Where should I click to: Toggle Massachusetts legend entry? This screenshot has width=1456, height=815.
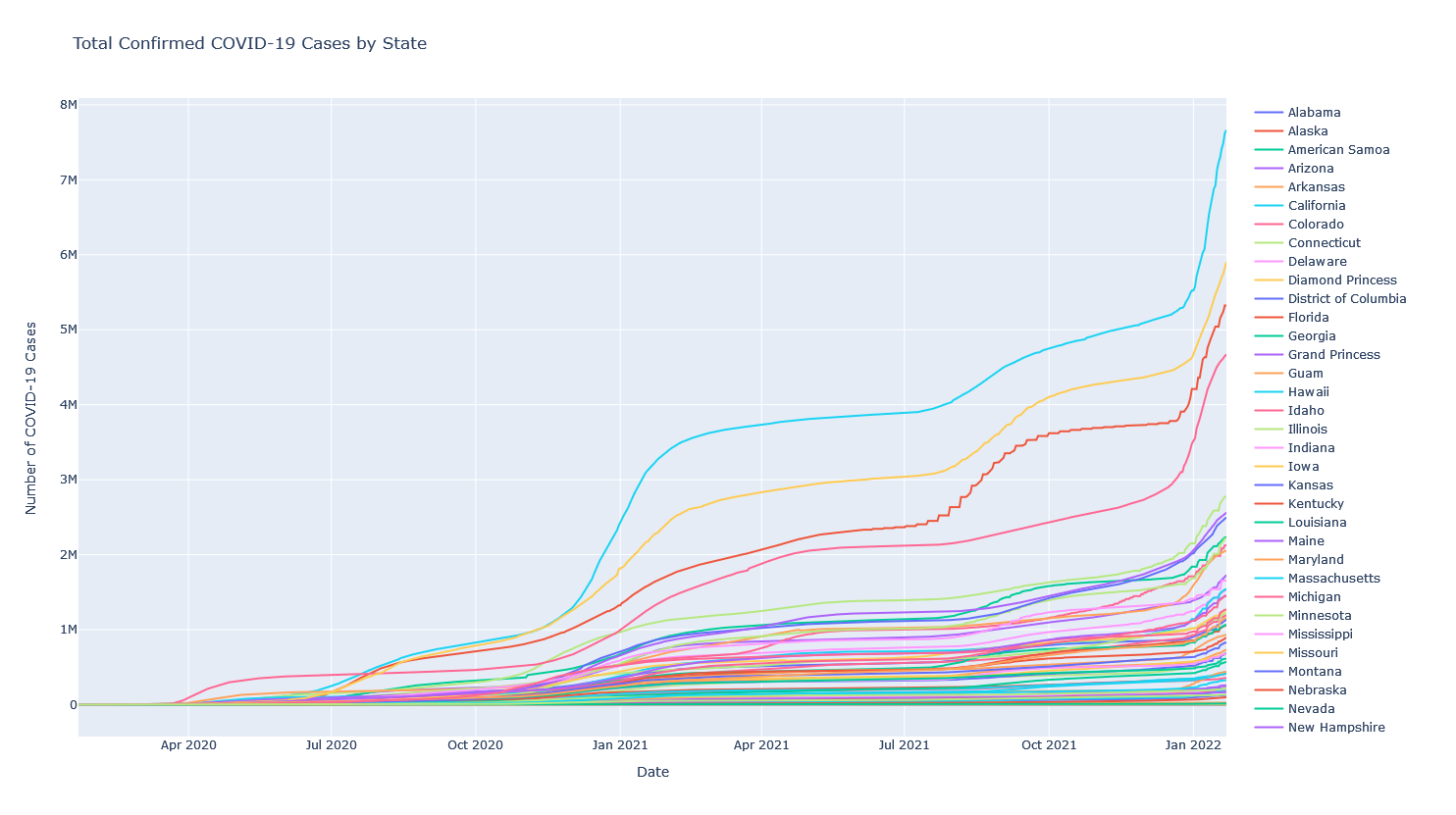coord(1333,579)
